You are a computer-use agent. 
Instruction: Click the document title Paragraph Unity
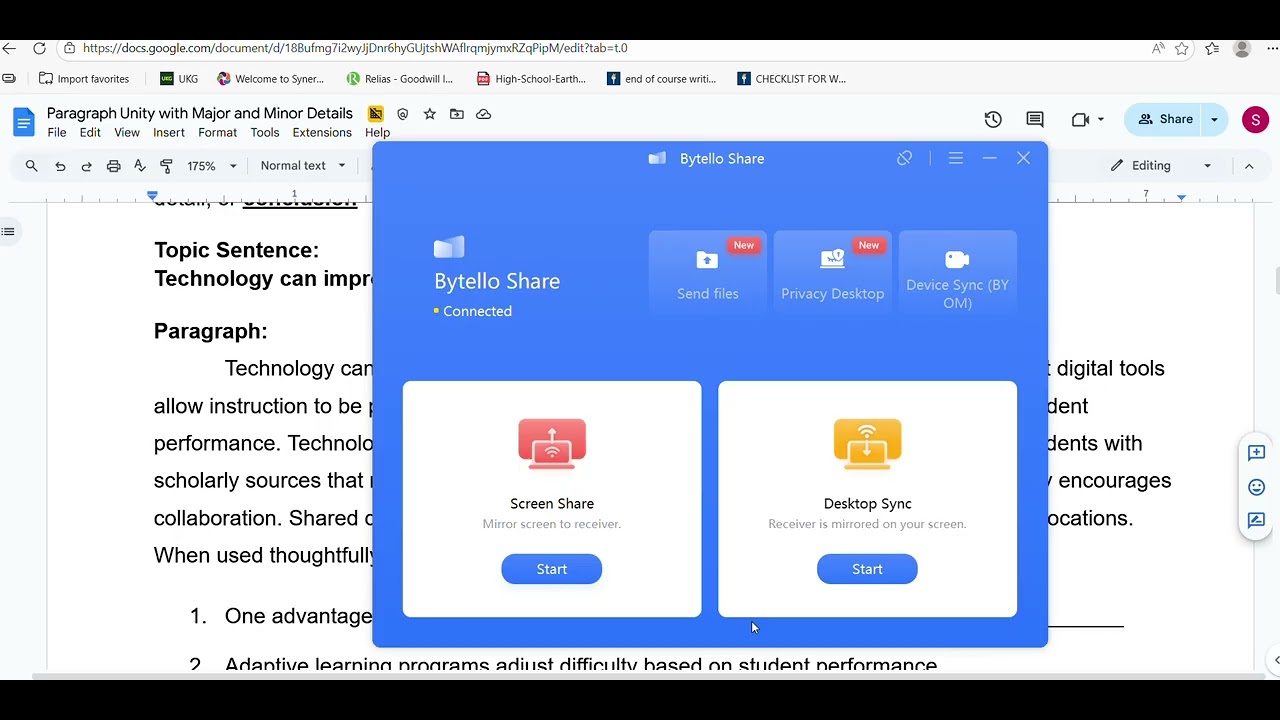point(200,113)
